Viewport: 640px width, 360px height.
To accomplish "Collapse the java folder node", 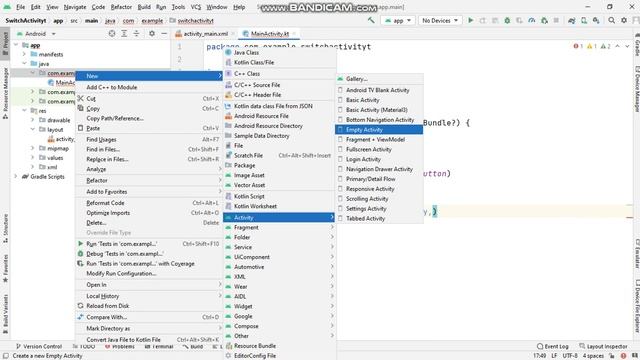I will pos(24,64).
